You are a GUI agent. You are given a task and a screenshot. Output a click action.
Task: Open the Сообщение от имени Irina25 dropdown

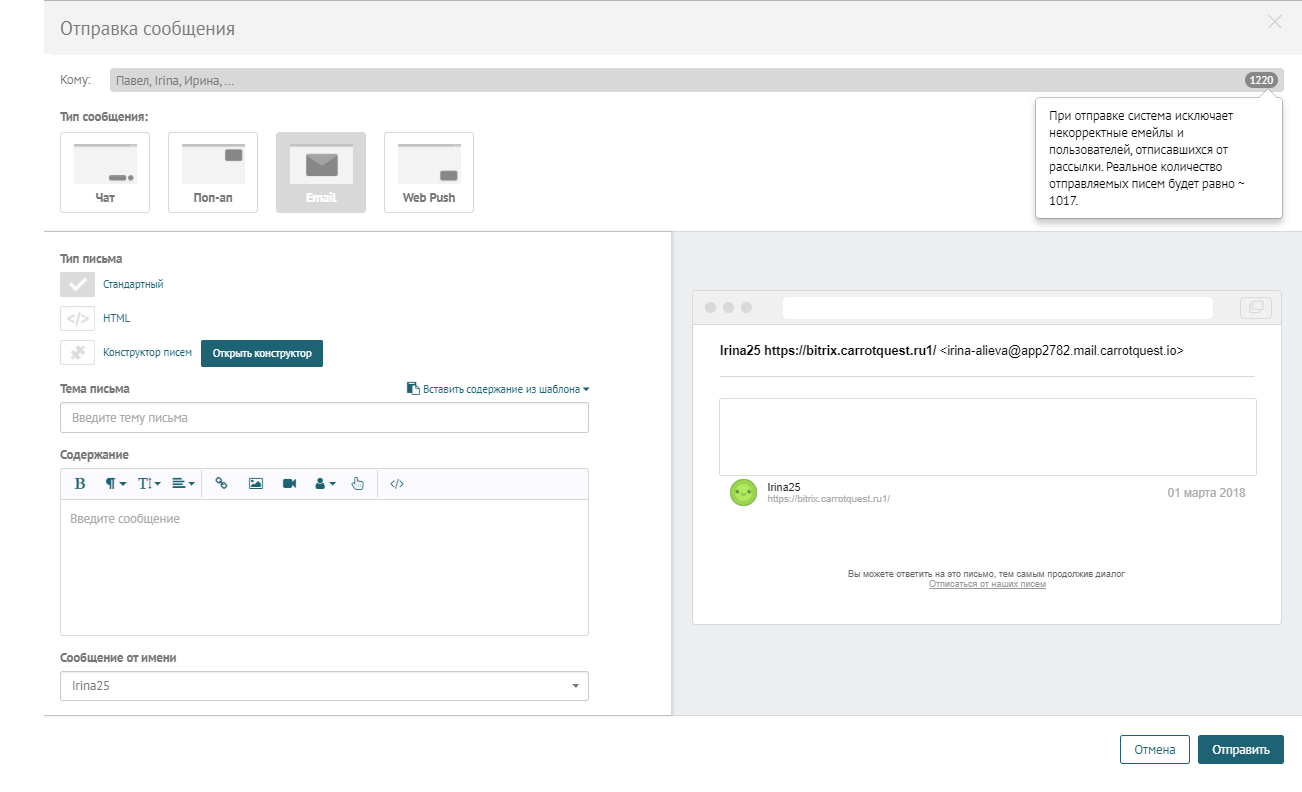click(324, 686)
